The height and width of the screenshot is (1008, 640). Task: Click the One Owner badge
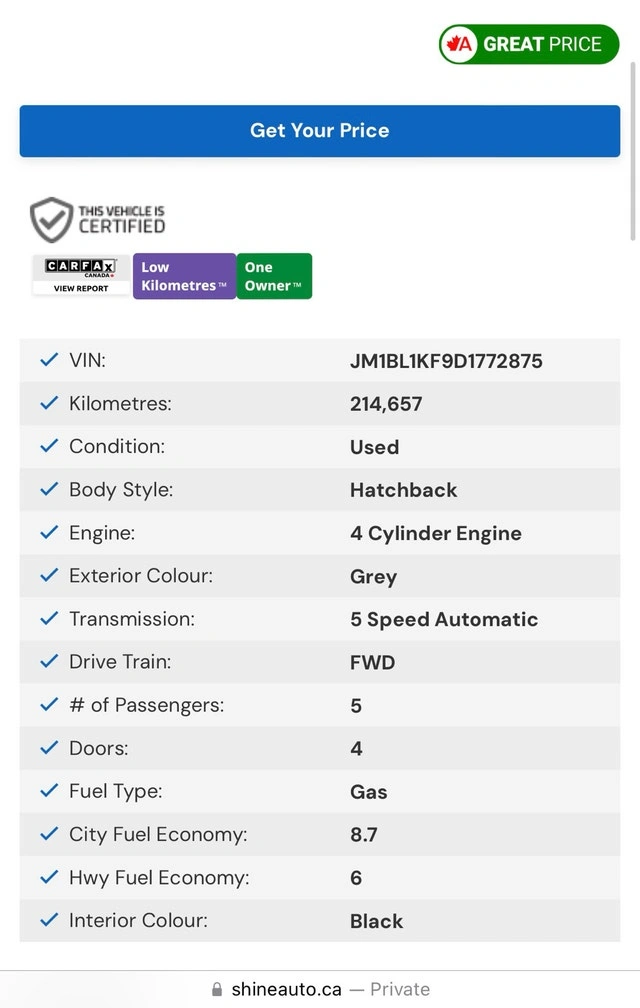pyautogui.click(x=274, y=276)
